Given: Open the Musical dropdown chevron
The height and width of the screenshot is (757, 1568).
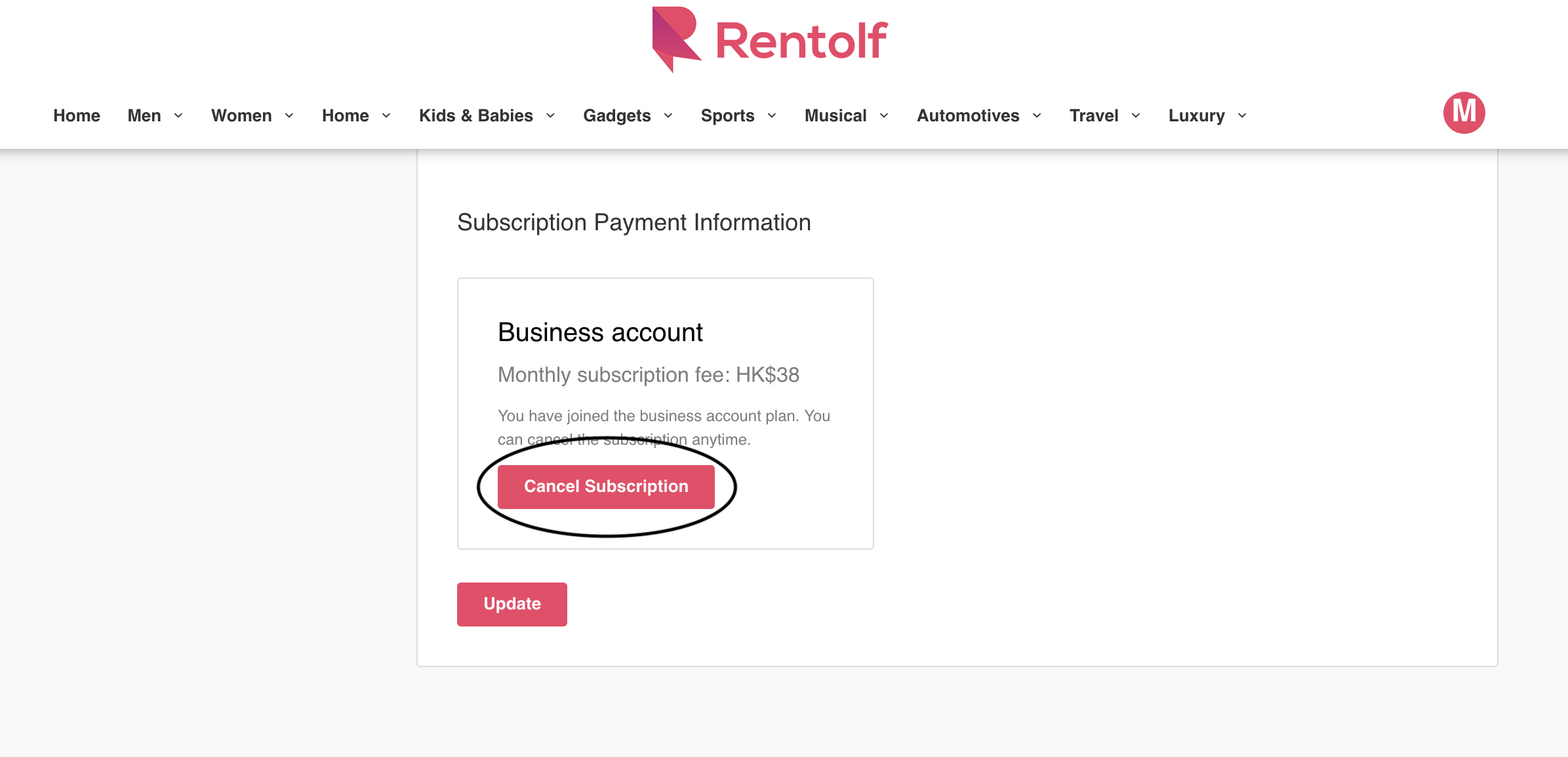Looking at the screenshot, I should 884,115.
